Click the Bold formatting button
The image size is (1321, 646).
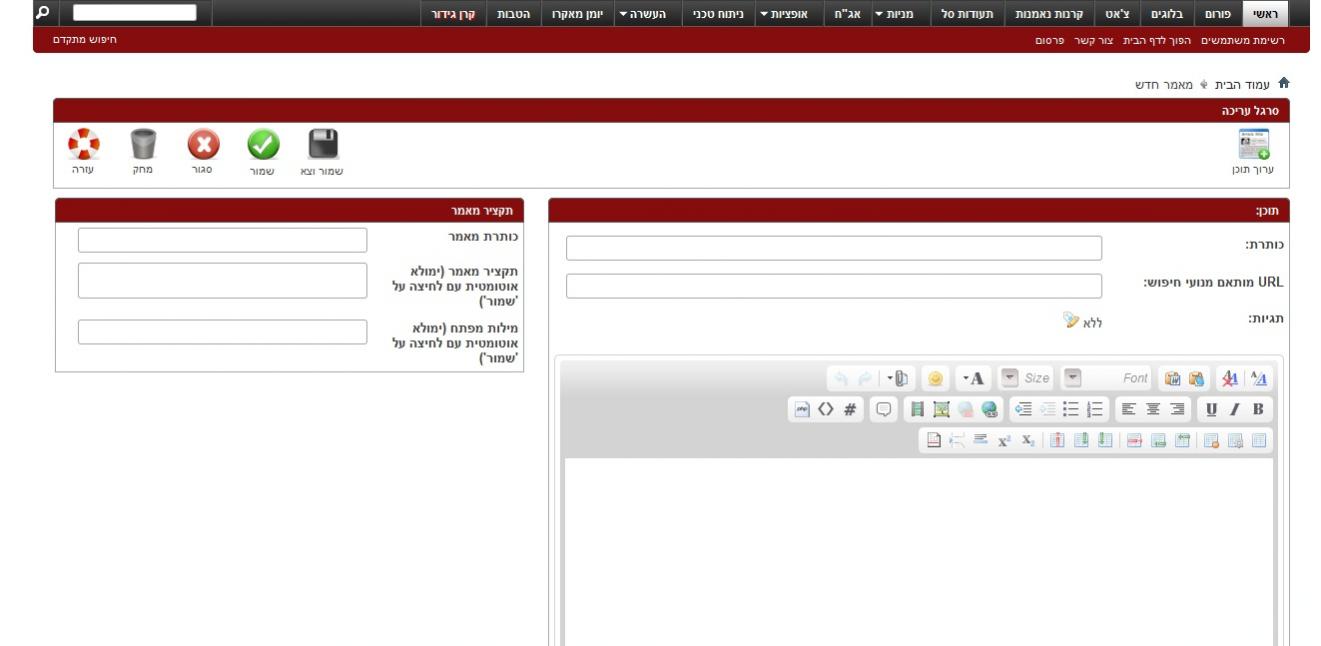(x=1258, y=409)
